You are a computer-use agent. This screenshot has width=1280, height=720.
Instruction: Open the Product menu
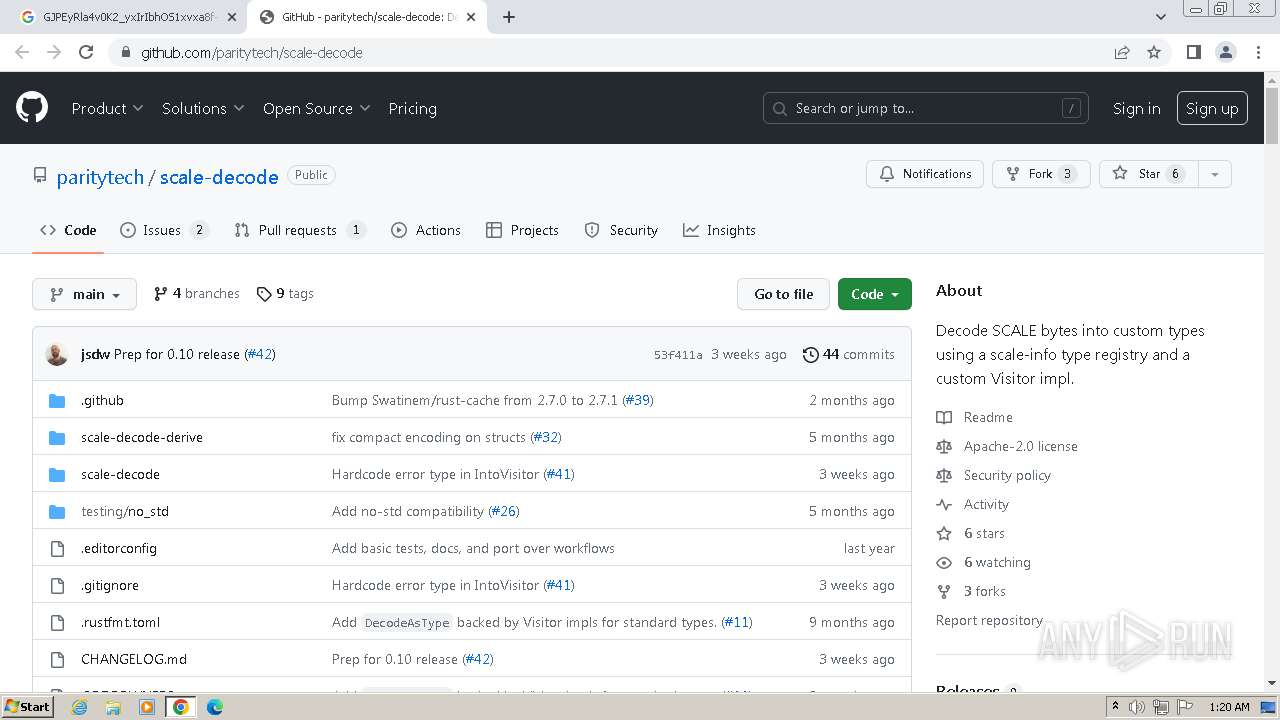tap(107, 108)
